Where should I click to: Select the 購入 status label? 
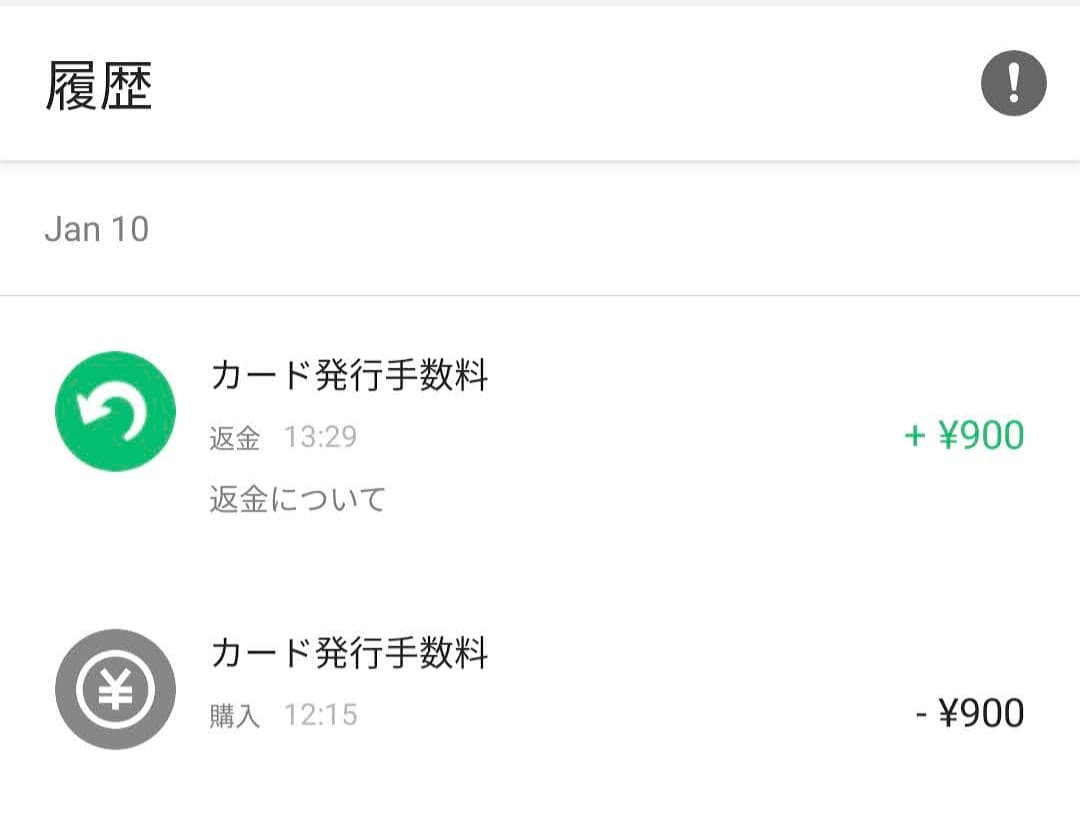235,716
